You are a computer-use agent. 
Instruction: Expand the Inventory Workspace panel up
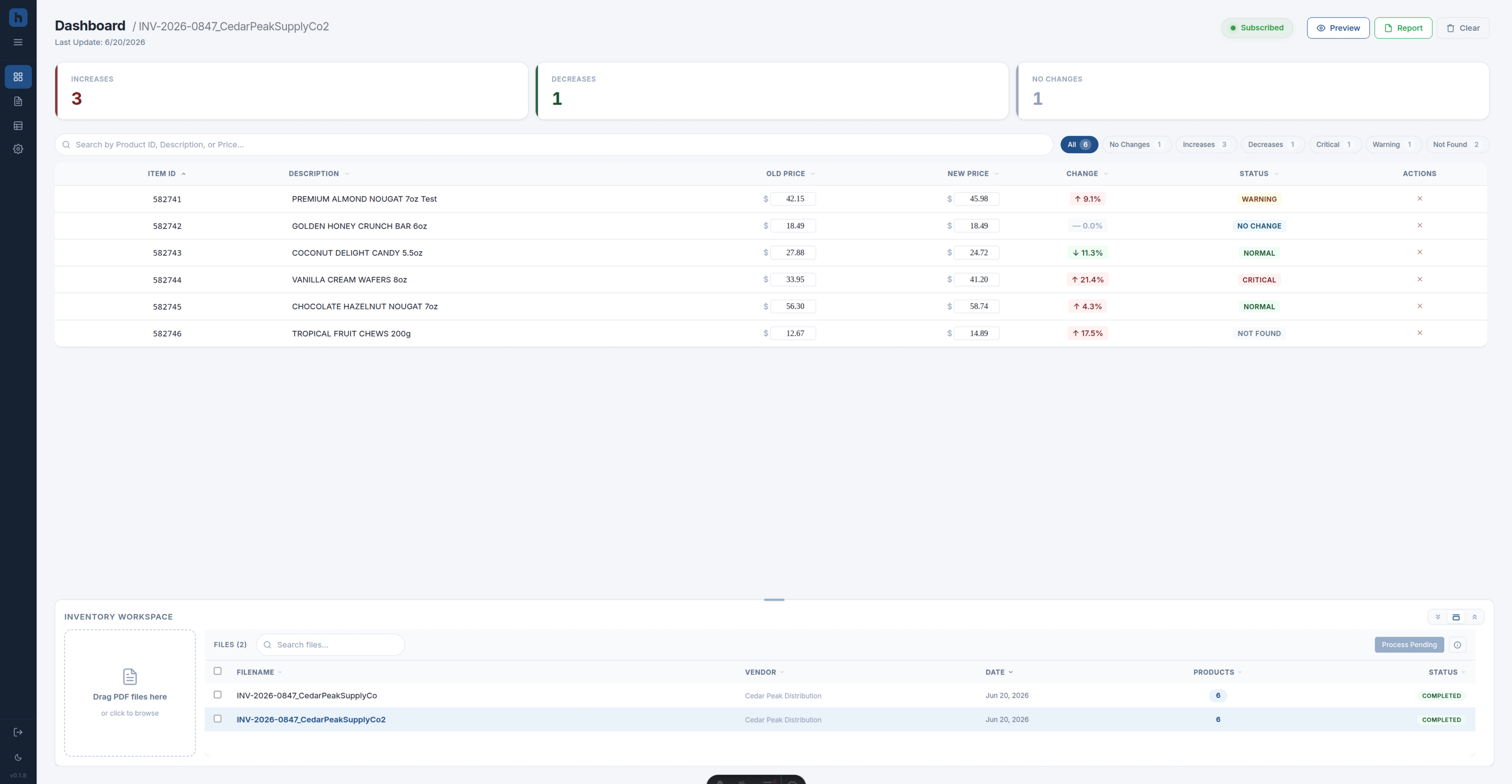pyautogui.click(x=1474, y=617)
